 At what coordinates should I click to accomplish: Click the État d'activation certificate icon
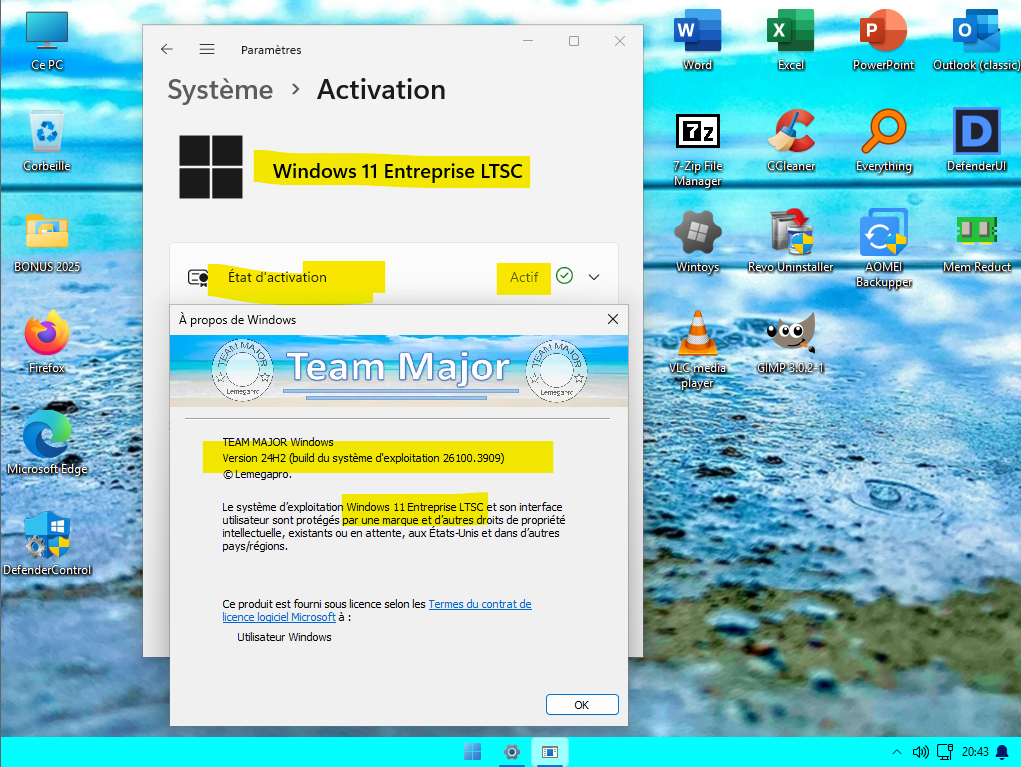(x=197, y=278)
